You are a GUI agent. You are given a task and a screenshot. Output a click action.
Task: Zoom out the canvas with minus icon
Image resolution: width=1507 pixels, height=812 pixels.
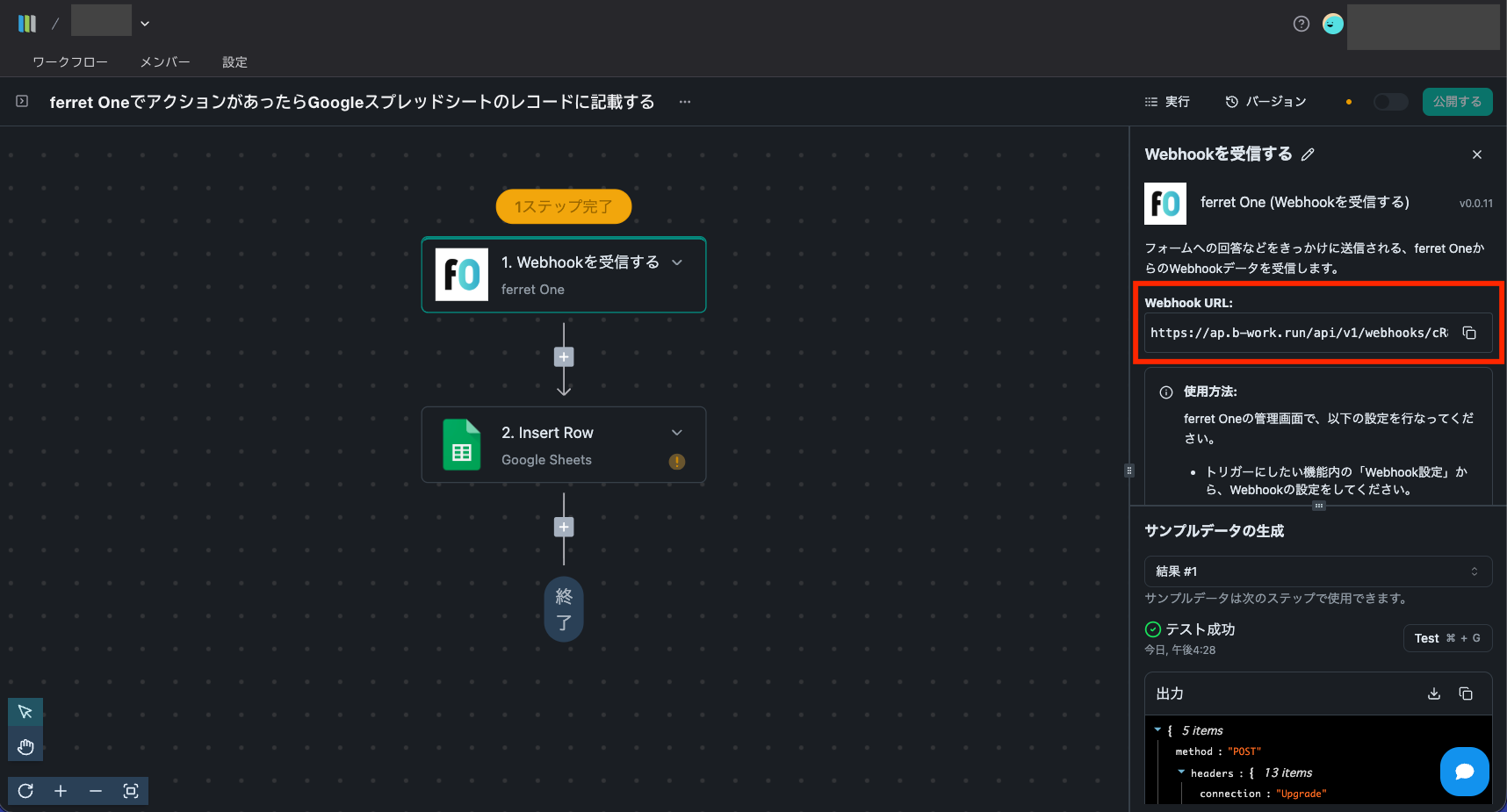[x=96, y=791]
